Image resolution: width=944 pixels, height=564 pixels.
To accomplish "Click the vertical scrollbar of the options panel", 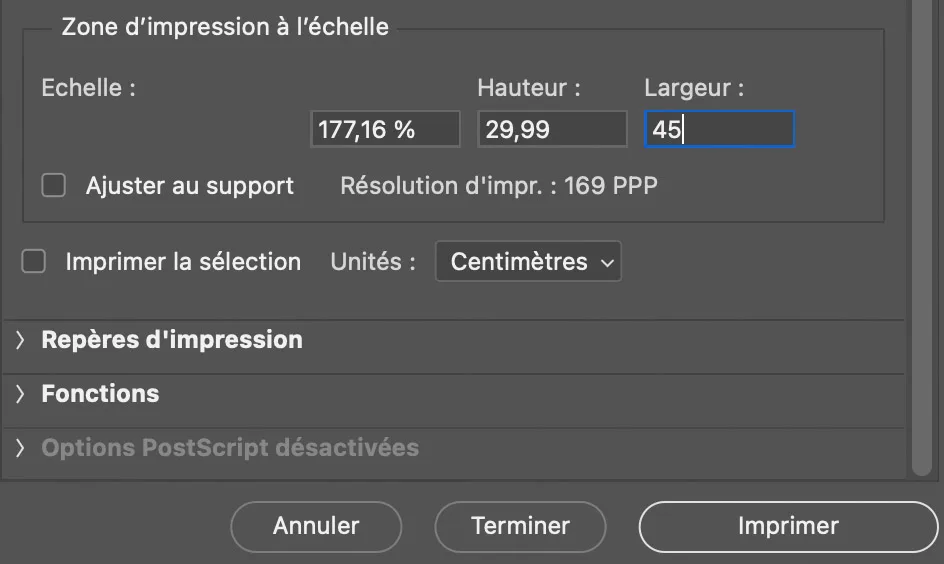I will point(922,240).
